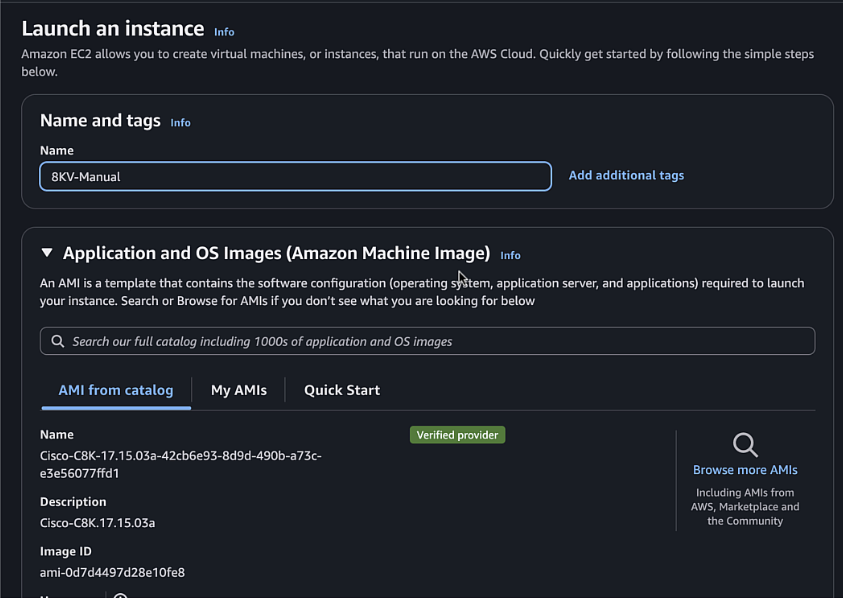
Task: Select the AMI from catalog tab
Action: click(x=116, y=390)
